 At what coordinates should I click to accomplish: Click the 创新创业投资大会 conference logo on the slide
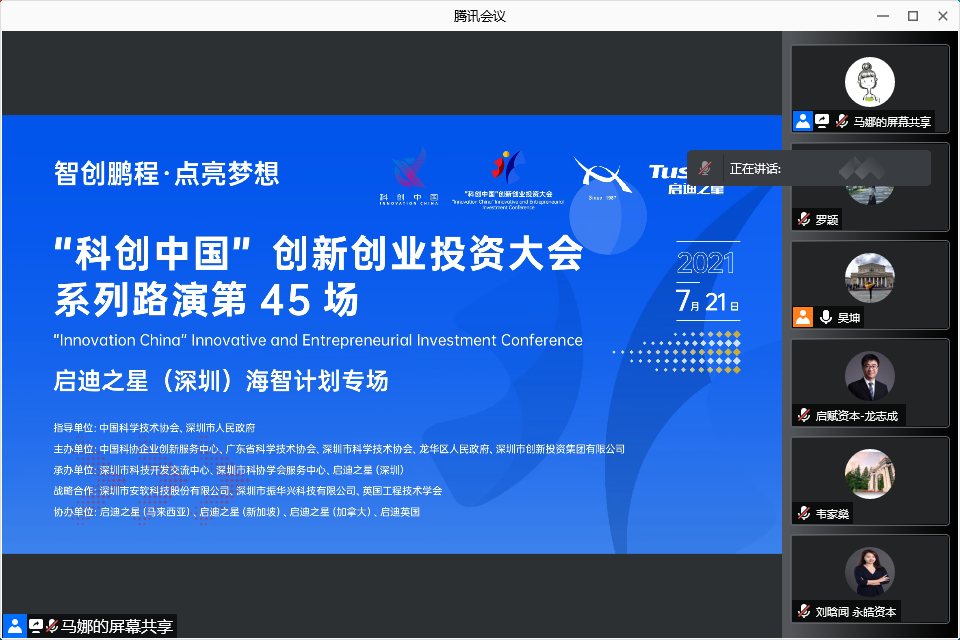click(x=508, y=179)
